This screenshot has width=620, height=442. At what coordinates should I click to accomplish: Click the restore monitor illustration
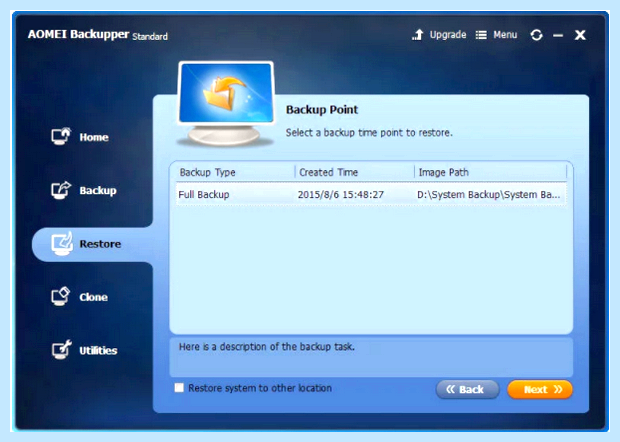click(x=226, y=104)
